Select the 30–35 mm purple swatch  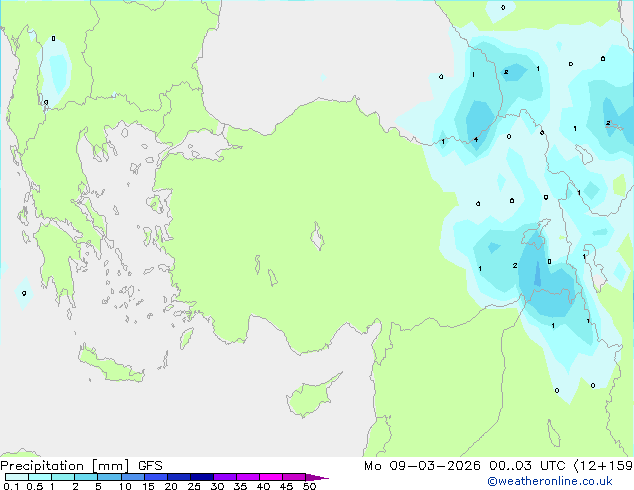click(x=225, y=477)
